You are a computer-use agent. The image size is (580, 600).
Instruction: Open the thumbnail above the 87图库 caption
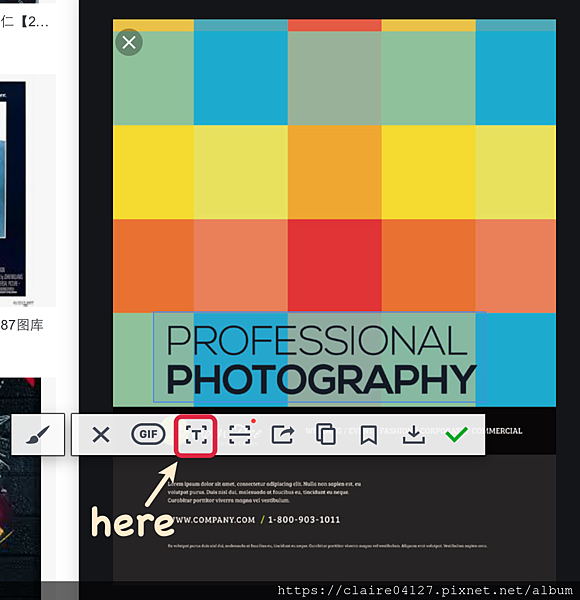click(x=13, y=190)
